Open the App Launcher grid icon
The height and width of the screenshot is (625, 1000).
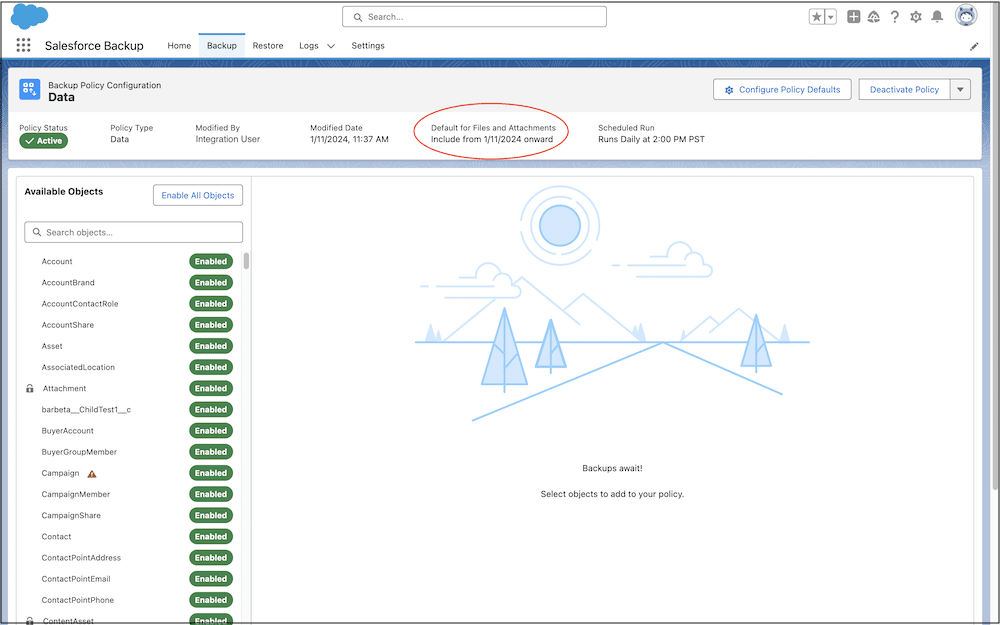point(24,45)
